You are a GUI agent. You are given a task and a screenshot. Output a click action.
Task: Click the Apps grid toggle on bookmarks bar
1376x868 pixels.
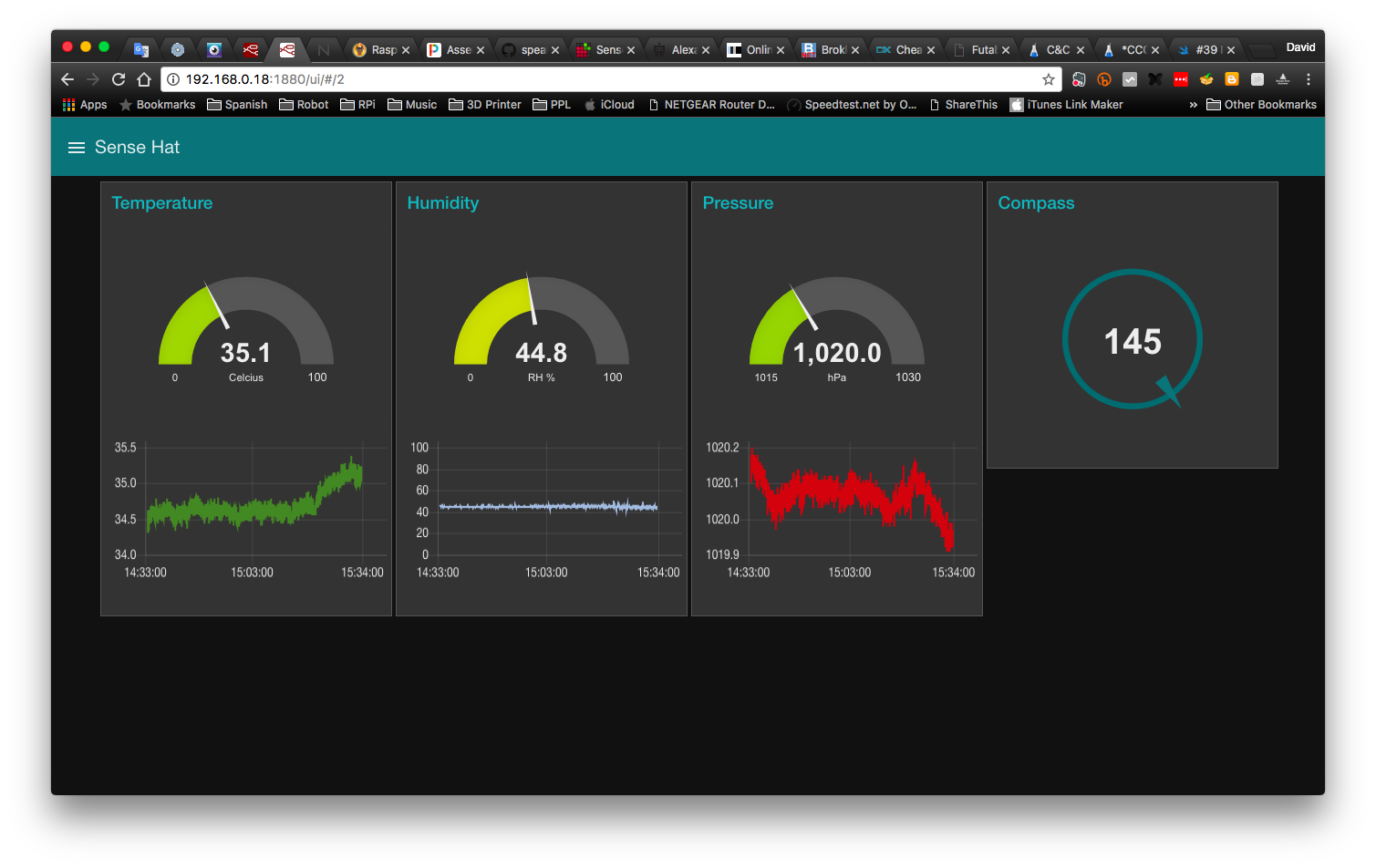click(x=70, y=104)
